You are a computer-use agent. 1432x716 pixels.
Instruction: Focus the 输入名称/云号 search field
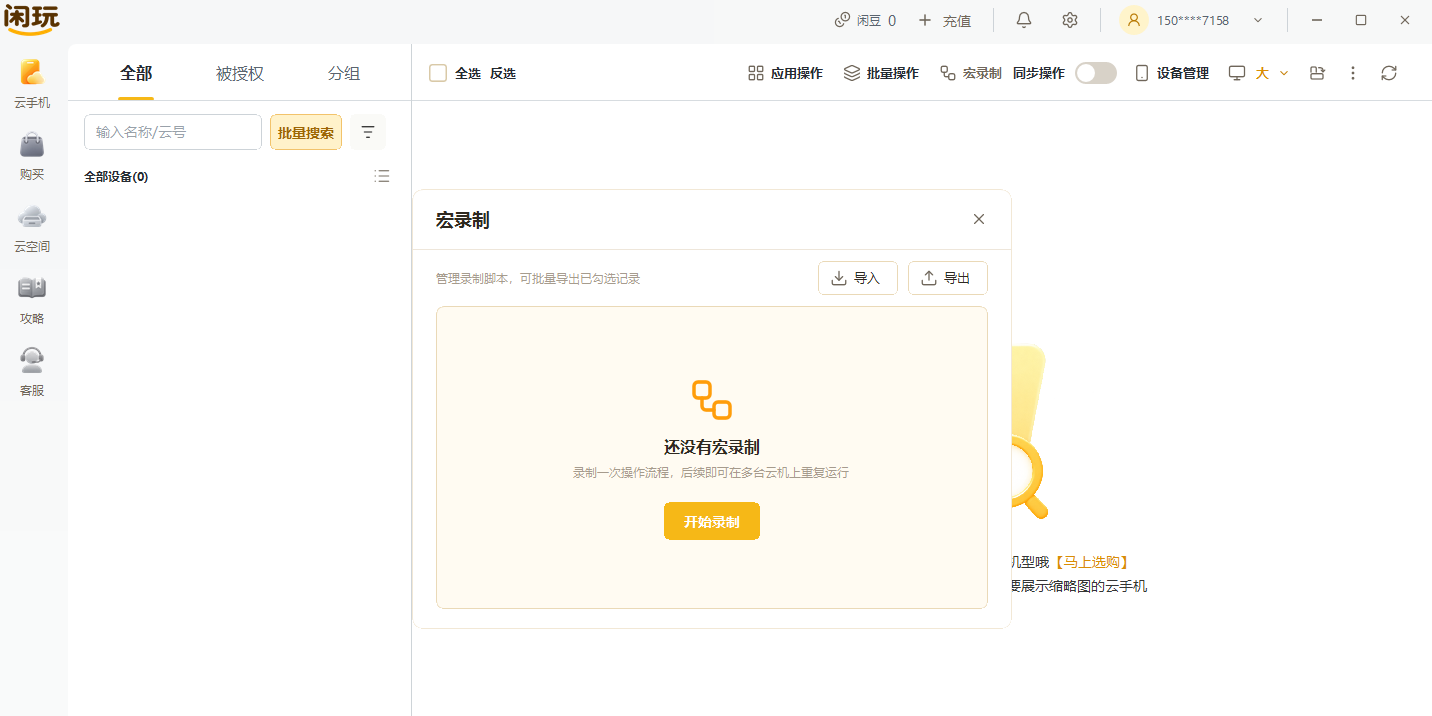[173, 132]
